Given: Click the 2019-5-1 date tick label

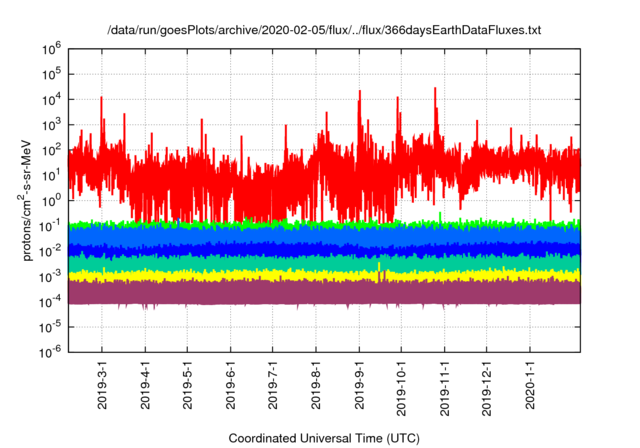Looking at the screenshot, I should 187,386.
